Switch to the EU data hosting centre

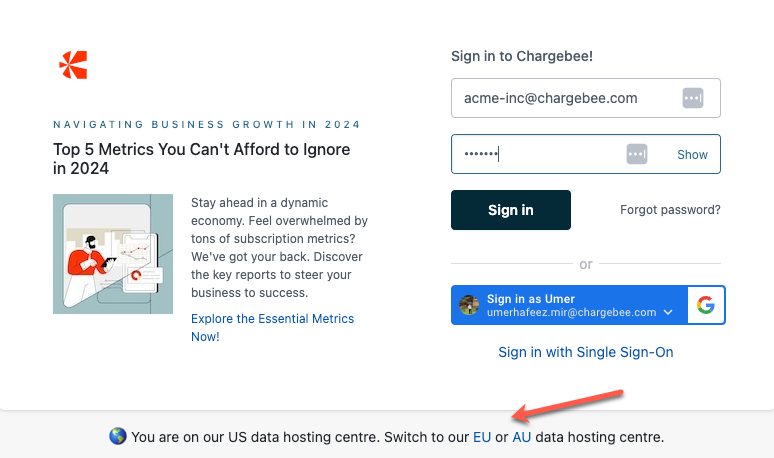(x=482, y=437)
